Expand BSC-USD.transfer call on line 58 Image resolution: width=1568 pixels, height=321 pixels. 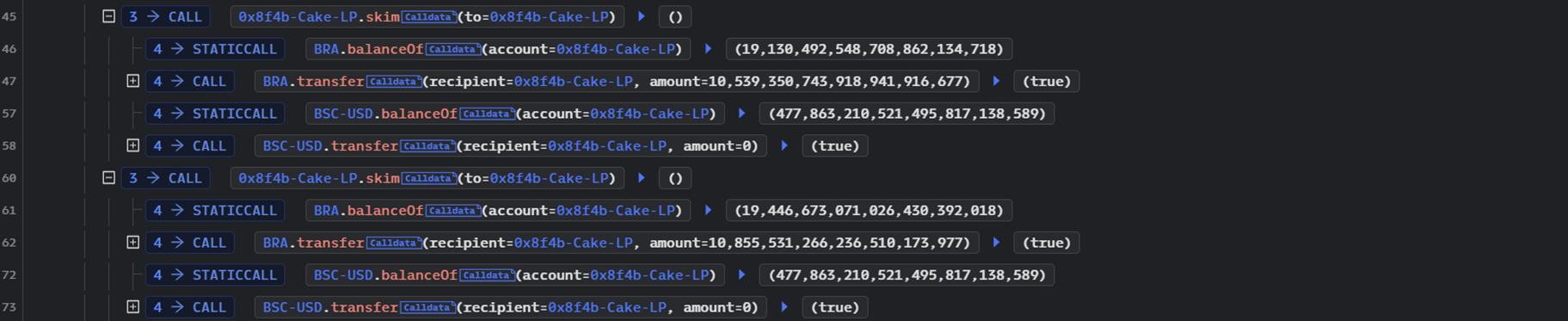pos(132,145)
